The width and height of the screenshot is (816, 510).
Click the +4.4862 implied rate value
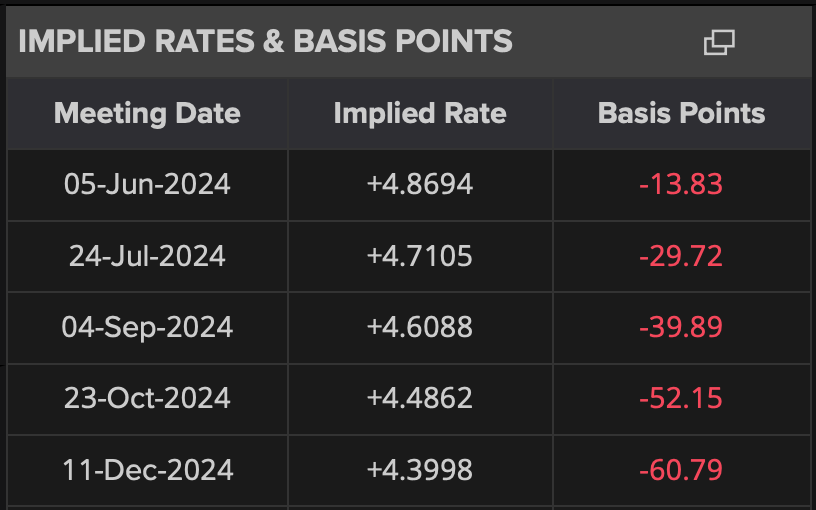420,398
